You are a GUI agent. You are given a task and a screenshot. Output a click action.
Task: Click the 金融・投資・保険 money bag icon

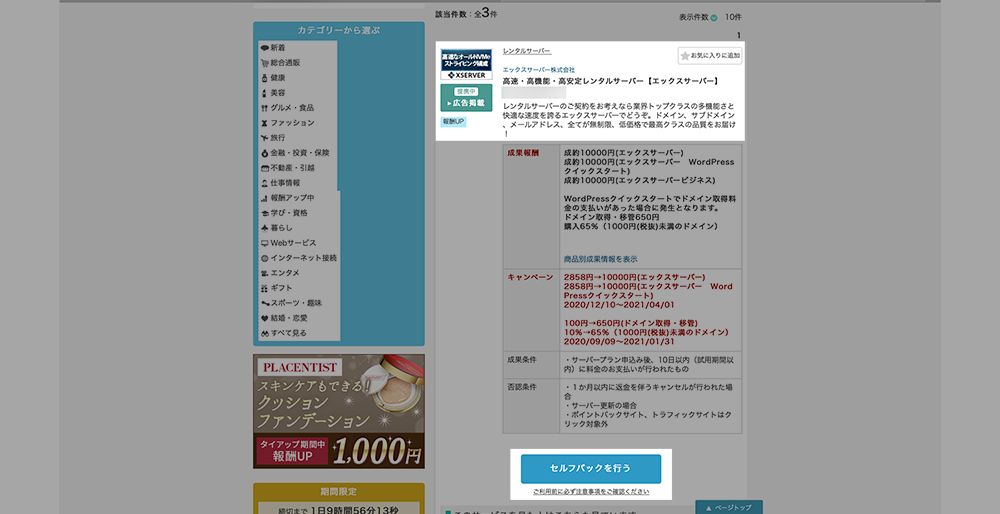pyautogui.click(x=265, y=153)
